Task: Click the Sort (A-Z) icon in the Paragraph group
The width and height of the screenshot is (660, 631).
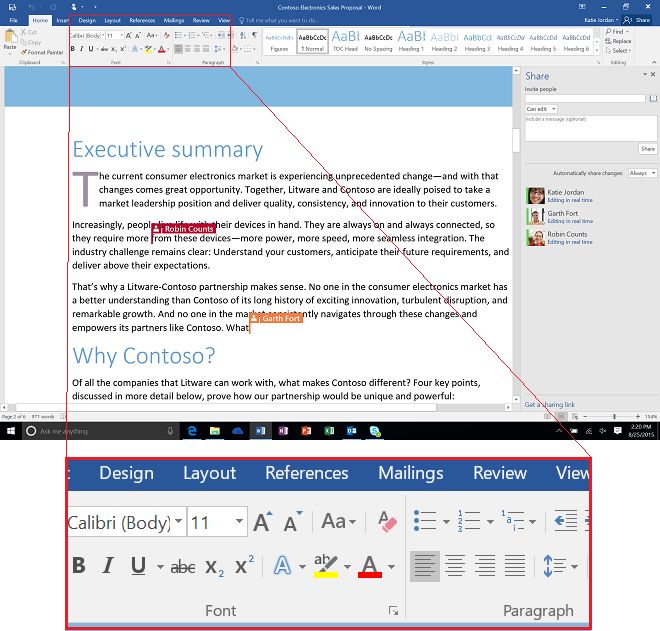Action: 243,35
